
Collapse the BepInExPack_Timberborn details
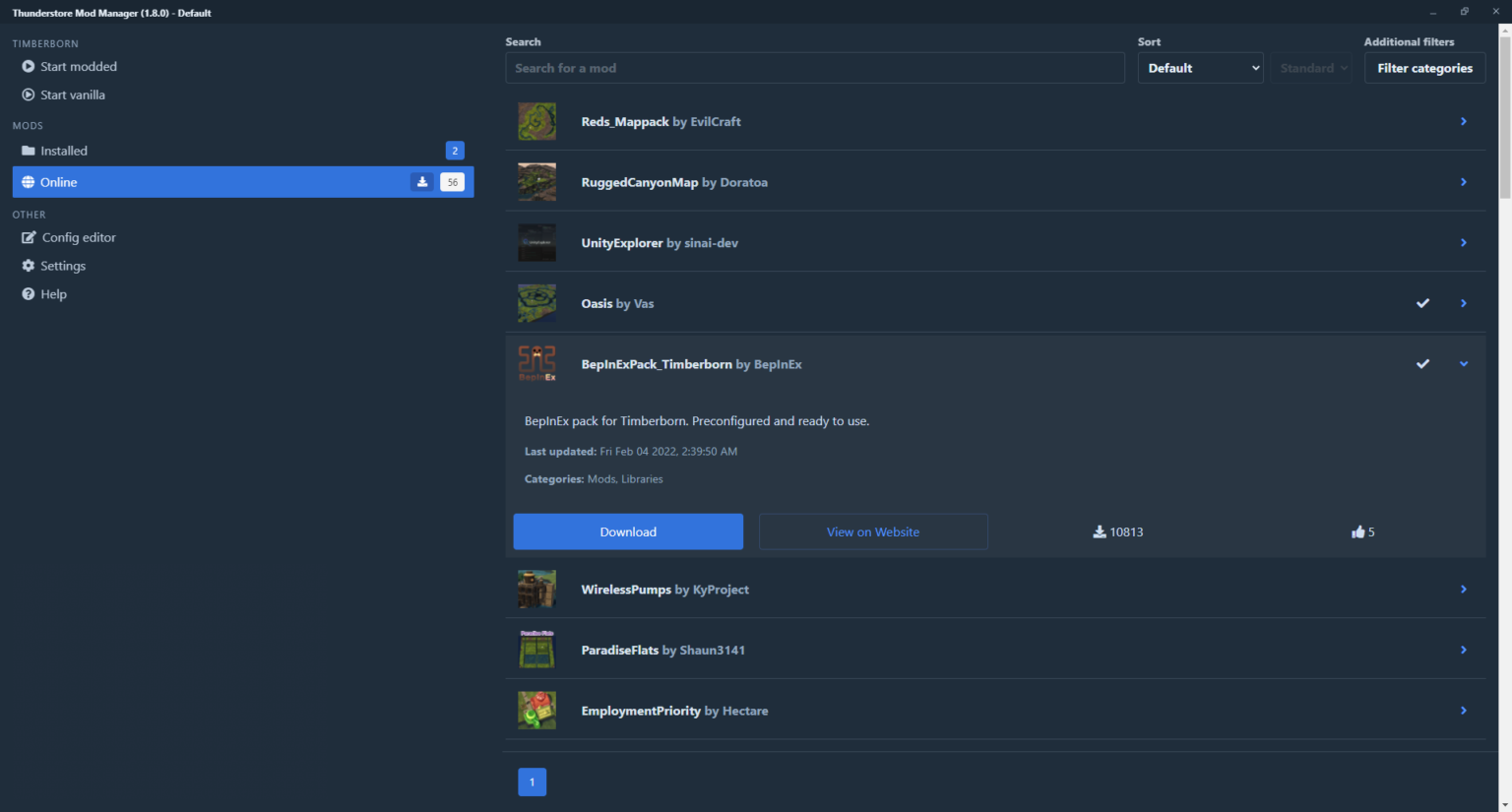click(1464, 364)
